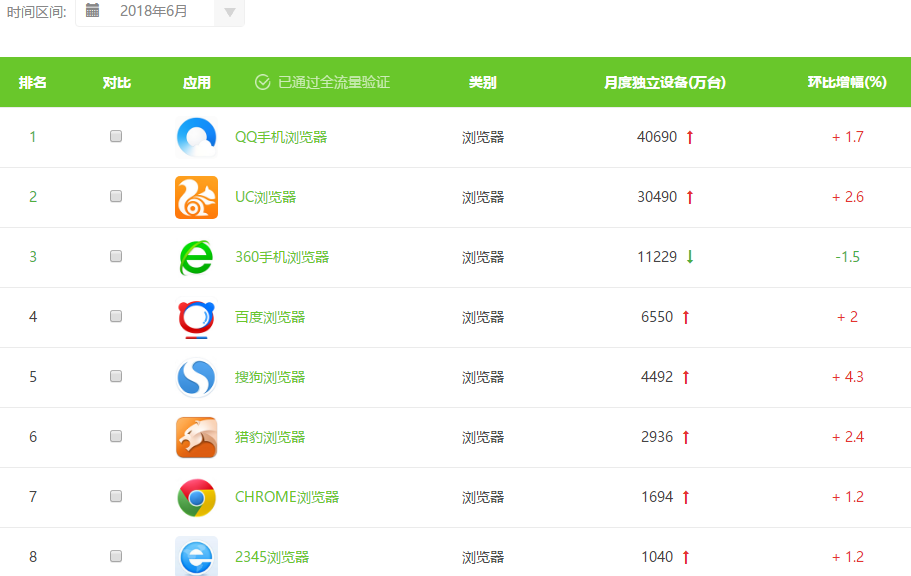Go to the CHROME浏览器 link
The image size is (911, 576).
[287, 497]
